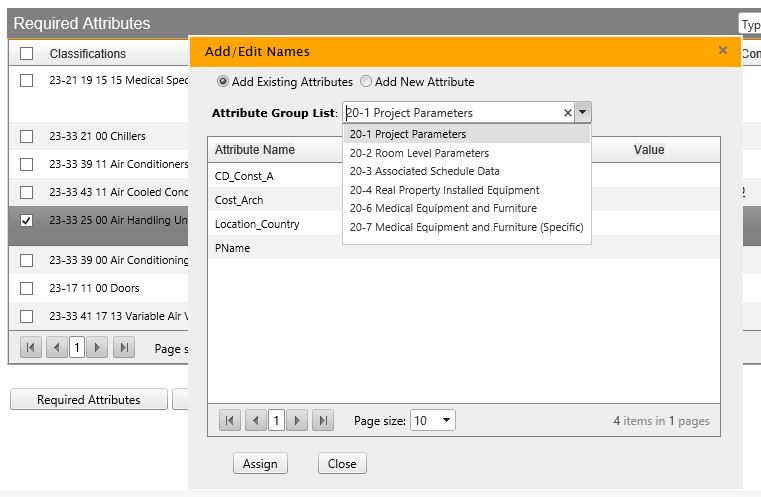Go to first page of Required Attributes grid

point(31,348)
